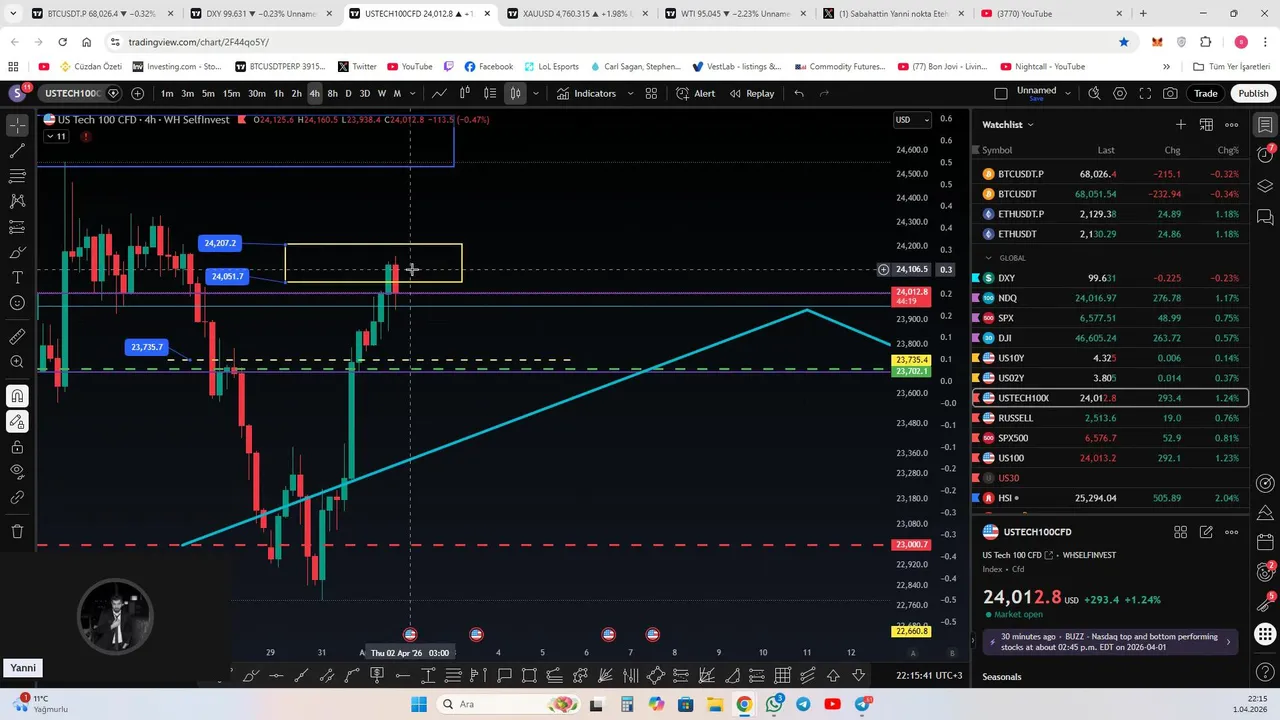Switch to 15m timeframe
Viewport: 1280px width, 720px height.
[231, 93]
